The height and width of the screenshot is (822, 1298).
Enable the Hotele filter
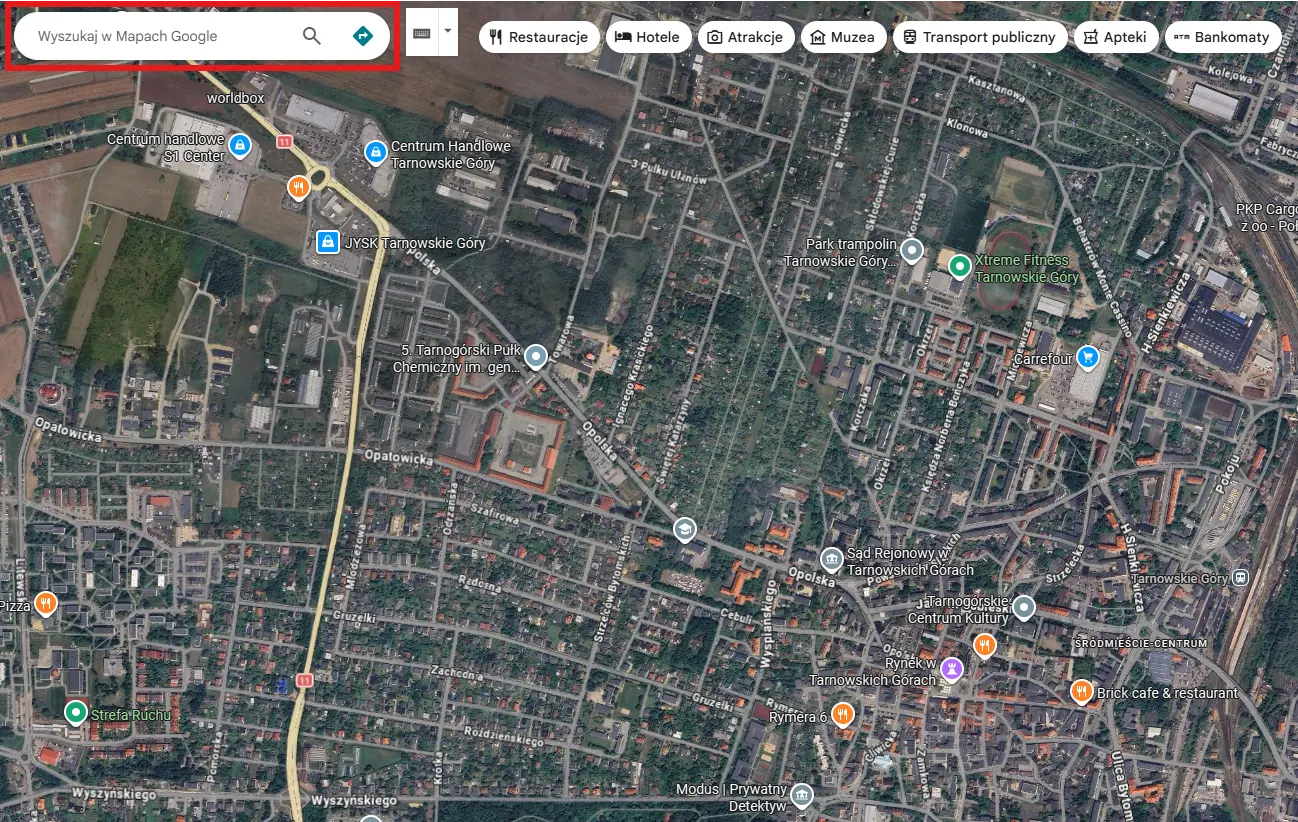[x=648, y=36]
